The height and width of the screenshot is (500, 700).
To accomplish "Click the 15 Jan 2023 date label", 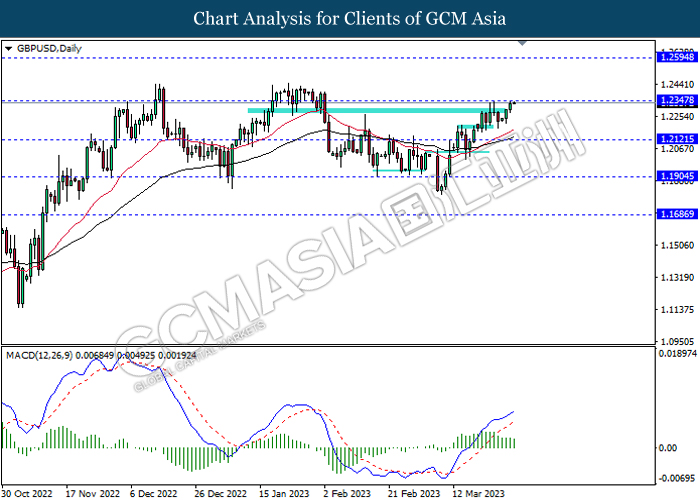I will tap(284, 494).
